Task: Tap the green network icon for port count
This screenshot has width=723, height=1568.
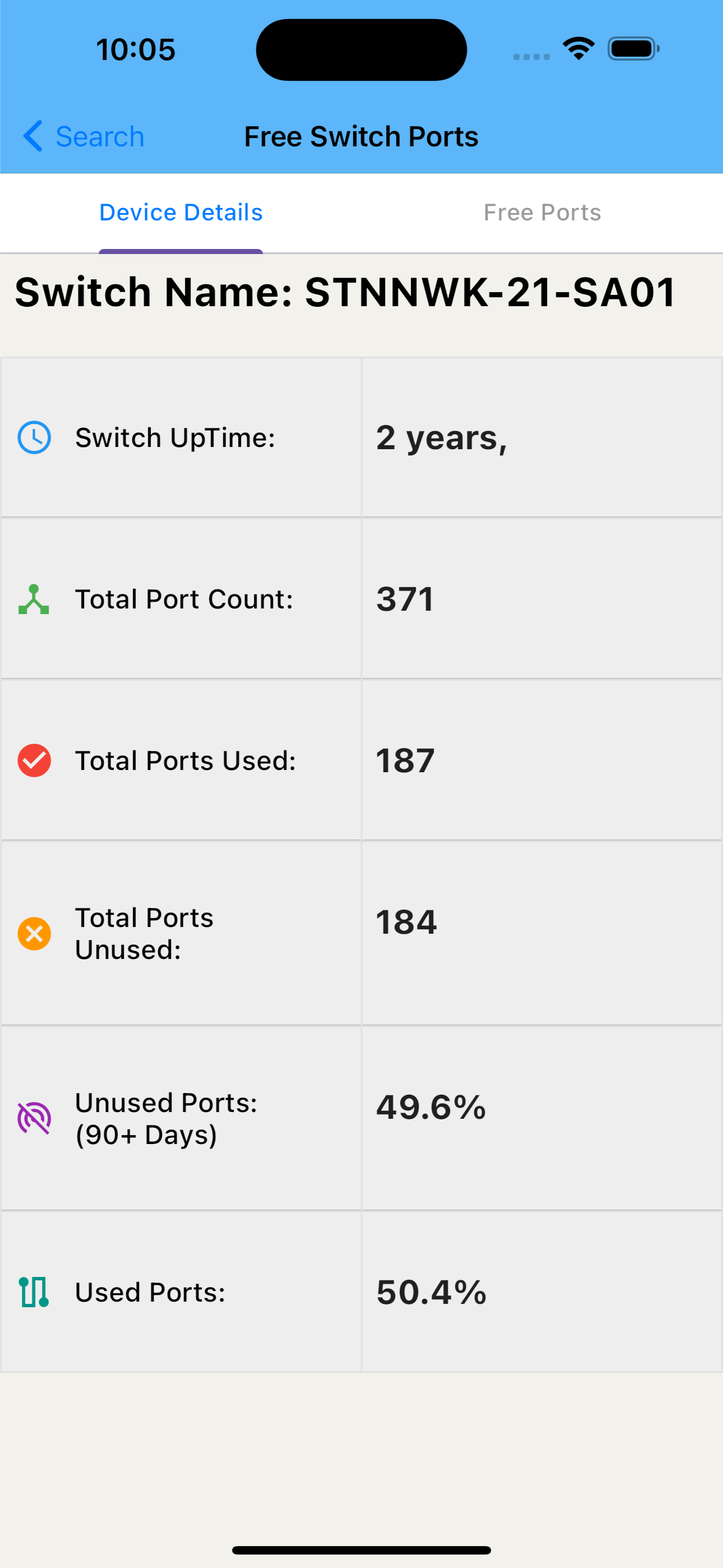Action: [x=34, y=599]
